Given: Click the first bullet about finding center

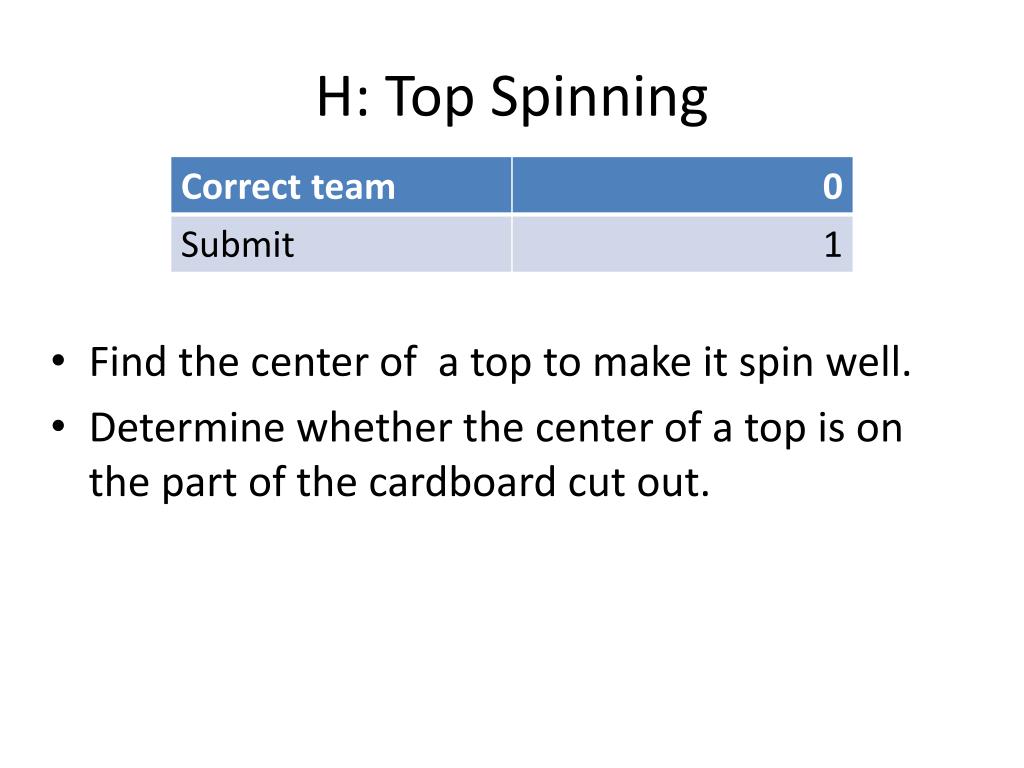Looking at the screenshot, I should [x=500, y=362].
